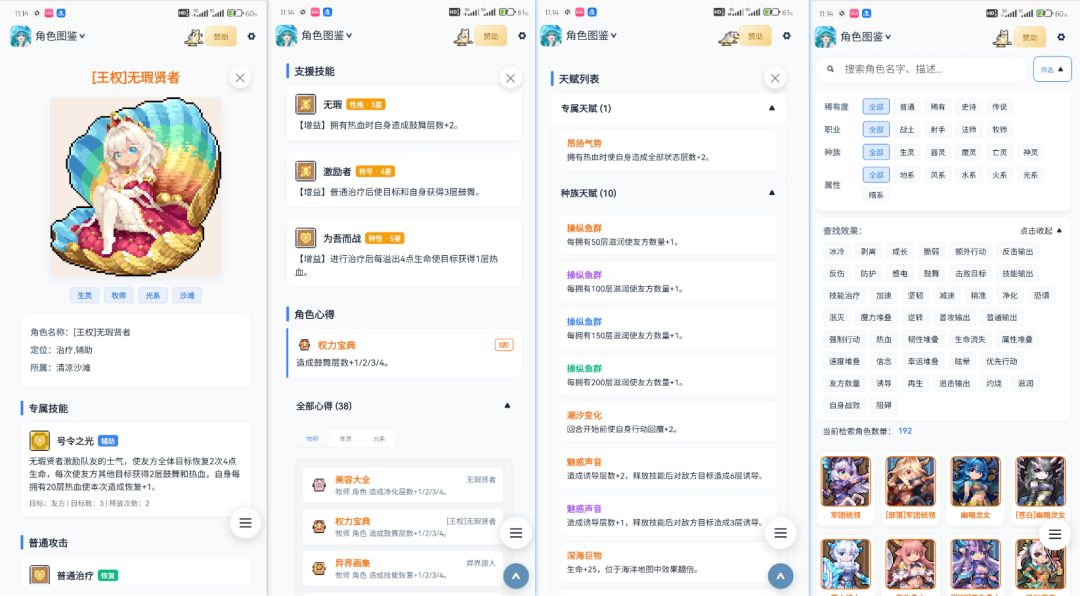The height and width of the screenshot is (596, 1080).
Task: Open the hamburger menu over the character grid
Action: pos(1055,535)
